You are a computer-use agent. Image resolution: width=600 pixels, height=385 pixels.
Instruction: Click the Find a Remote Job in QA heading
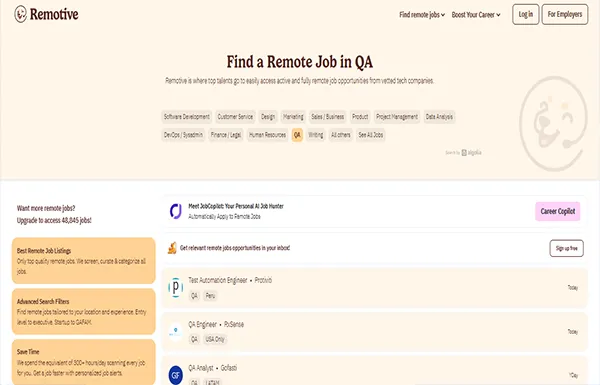(300, 62)
